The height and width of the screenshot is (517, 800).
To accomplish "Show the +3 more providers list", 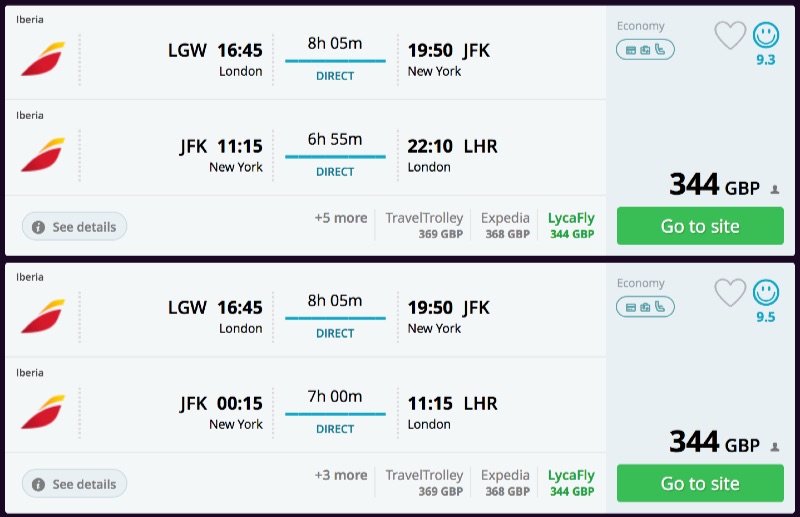I will (x=340, y=475).
